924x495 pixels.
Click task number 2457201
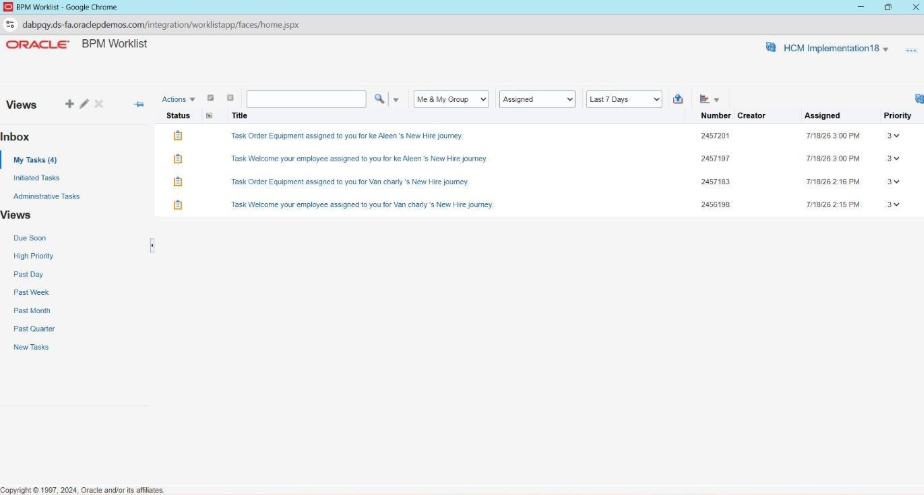[715, 136]
